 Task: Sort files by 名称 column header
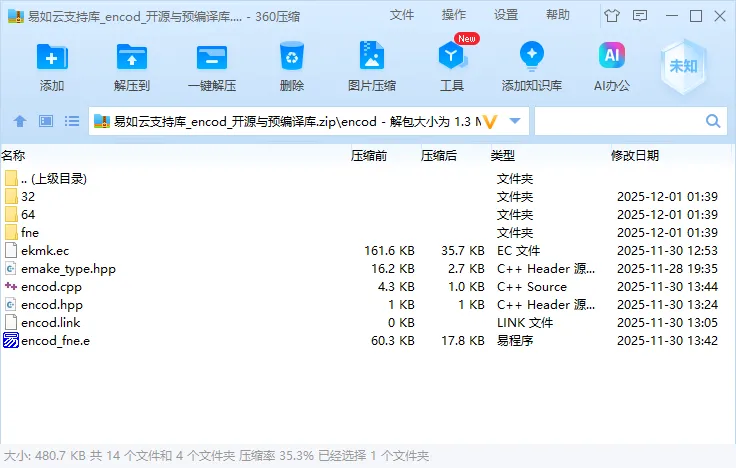14,155
